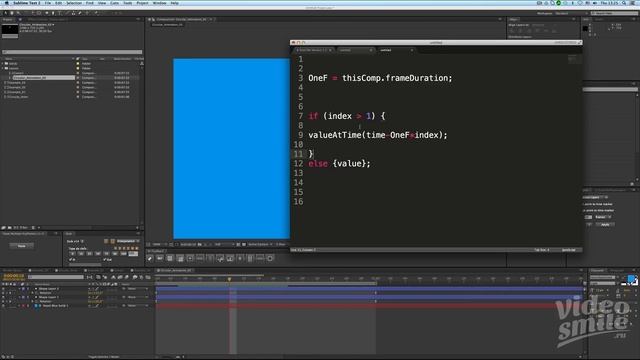Select the Rectangle shape tool
This screenshot has height=360, width=640.
pos(47,13)
